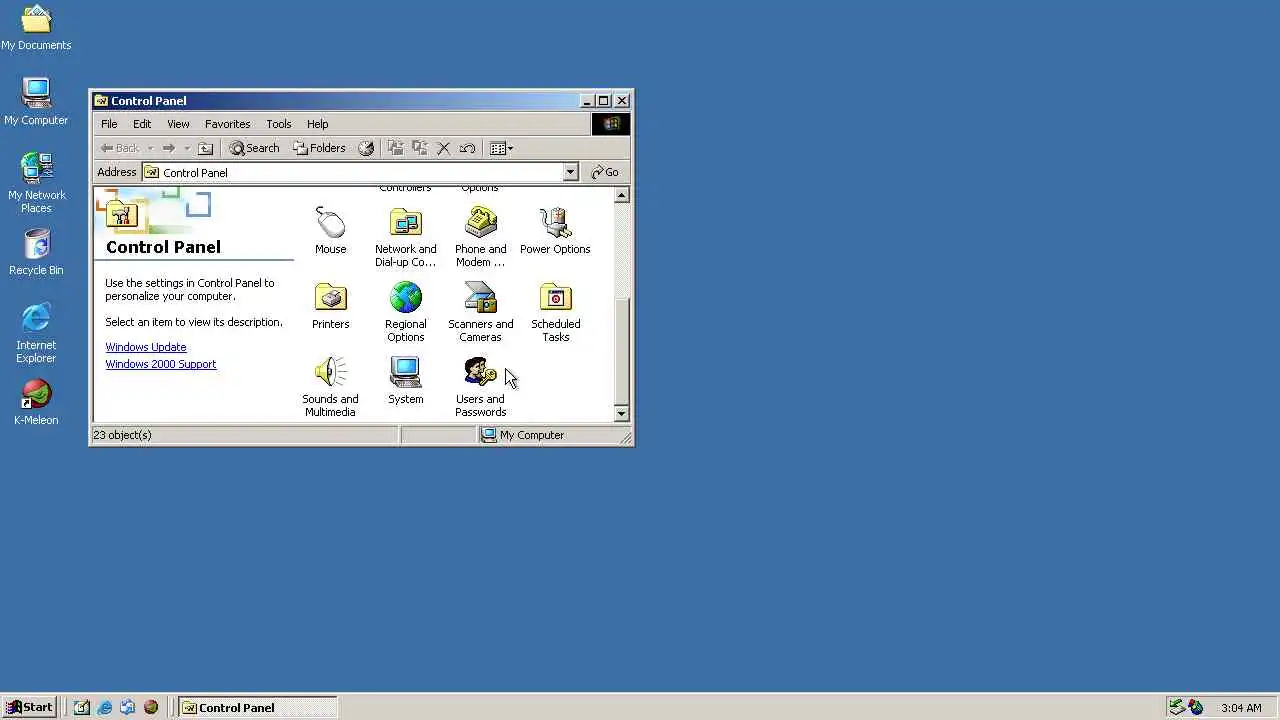
Task: Open the Help menu
Action: (317, 124)
